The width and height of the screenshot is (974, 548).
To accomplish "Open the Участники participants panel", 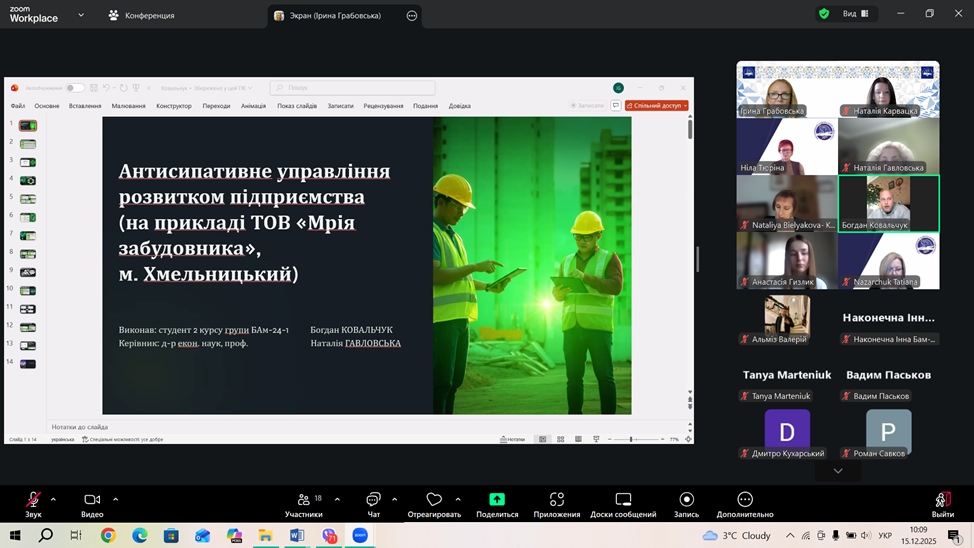I will (304, 499).
